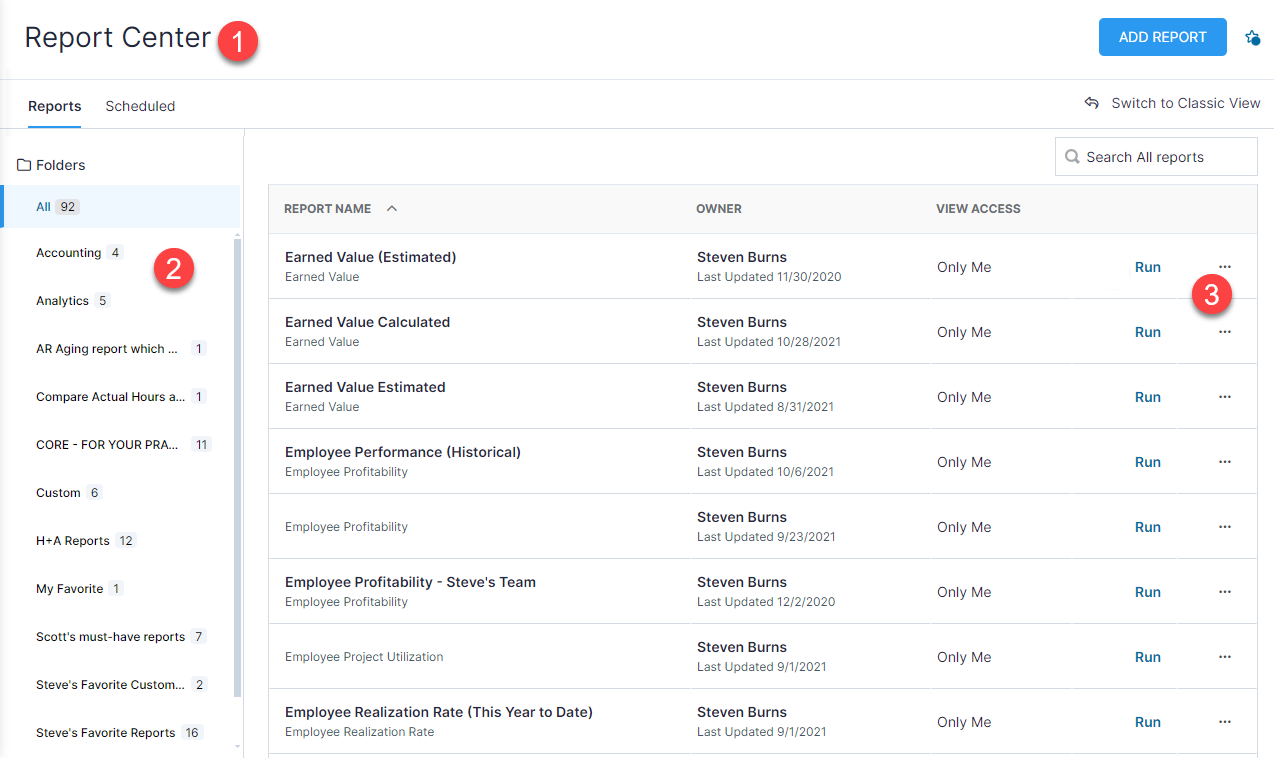Sort by Report Name using the caret arrow

coord(392,209)
